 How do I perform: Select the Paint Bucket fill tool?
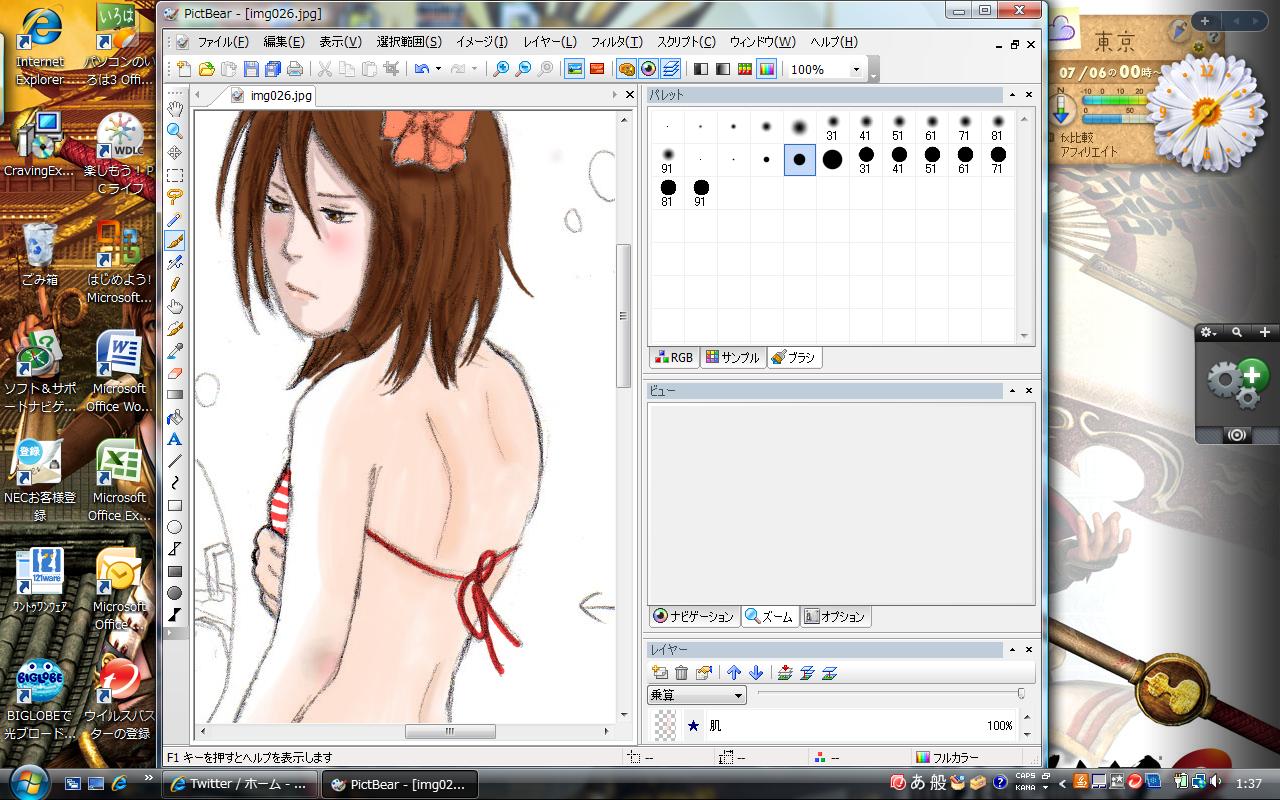tap(175, 417)
